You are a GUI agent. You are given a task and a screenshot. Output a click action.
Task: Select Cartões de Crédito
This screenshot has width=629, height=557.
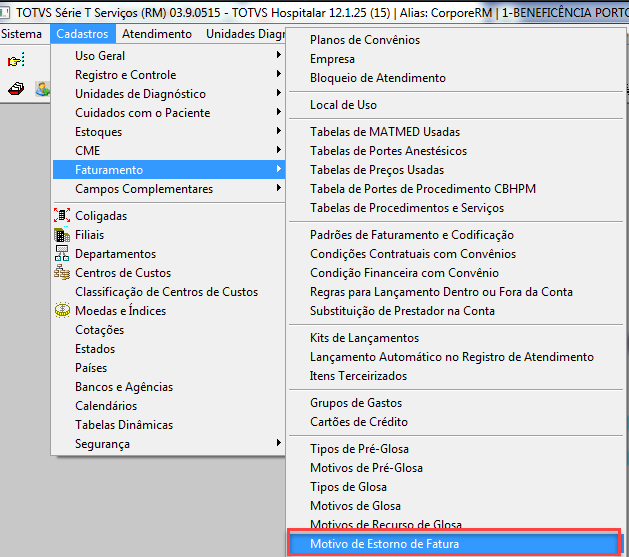[x=456, y=422]
